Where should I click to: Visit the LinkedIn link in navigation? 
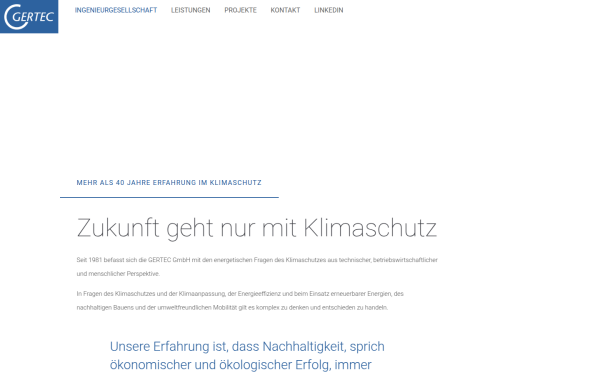tap(329, 10)
